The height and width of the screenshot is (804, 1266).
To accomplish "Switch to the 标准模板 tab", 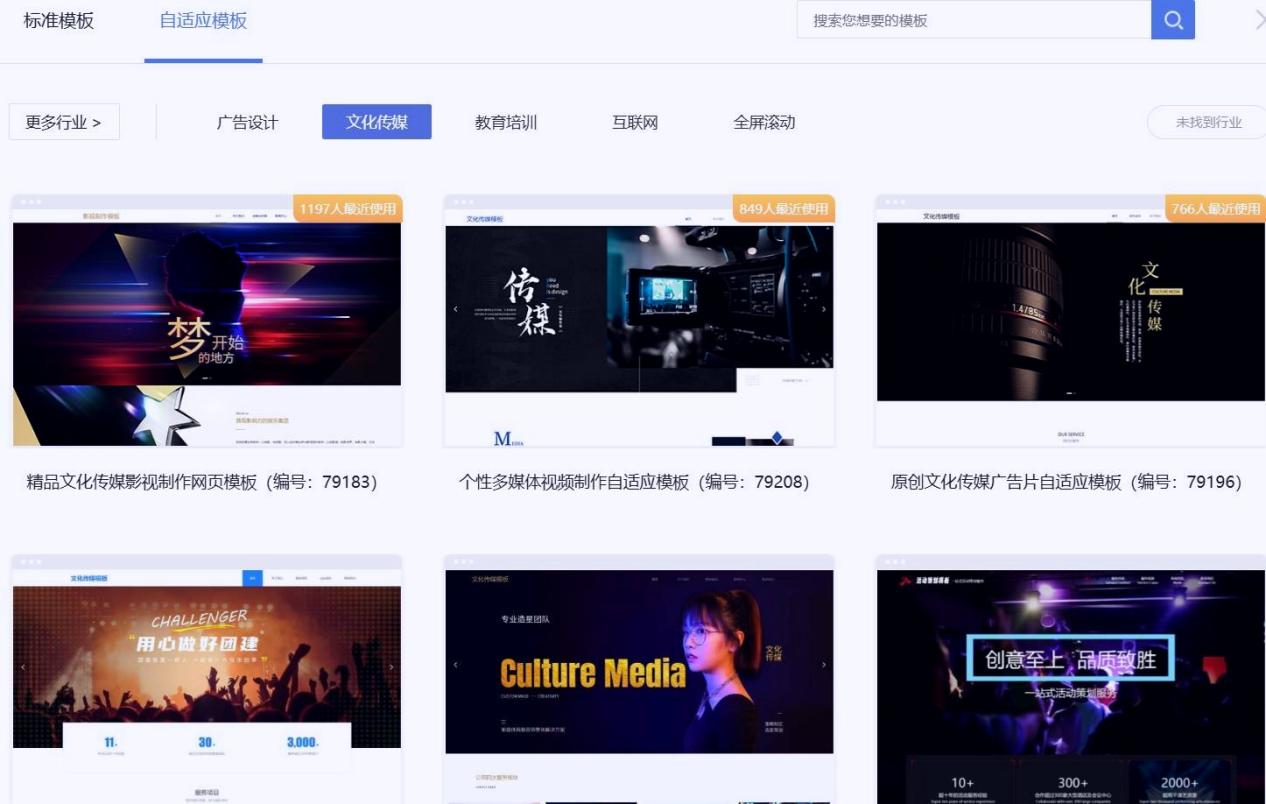I will [59, 21].
